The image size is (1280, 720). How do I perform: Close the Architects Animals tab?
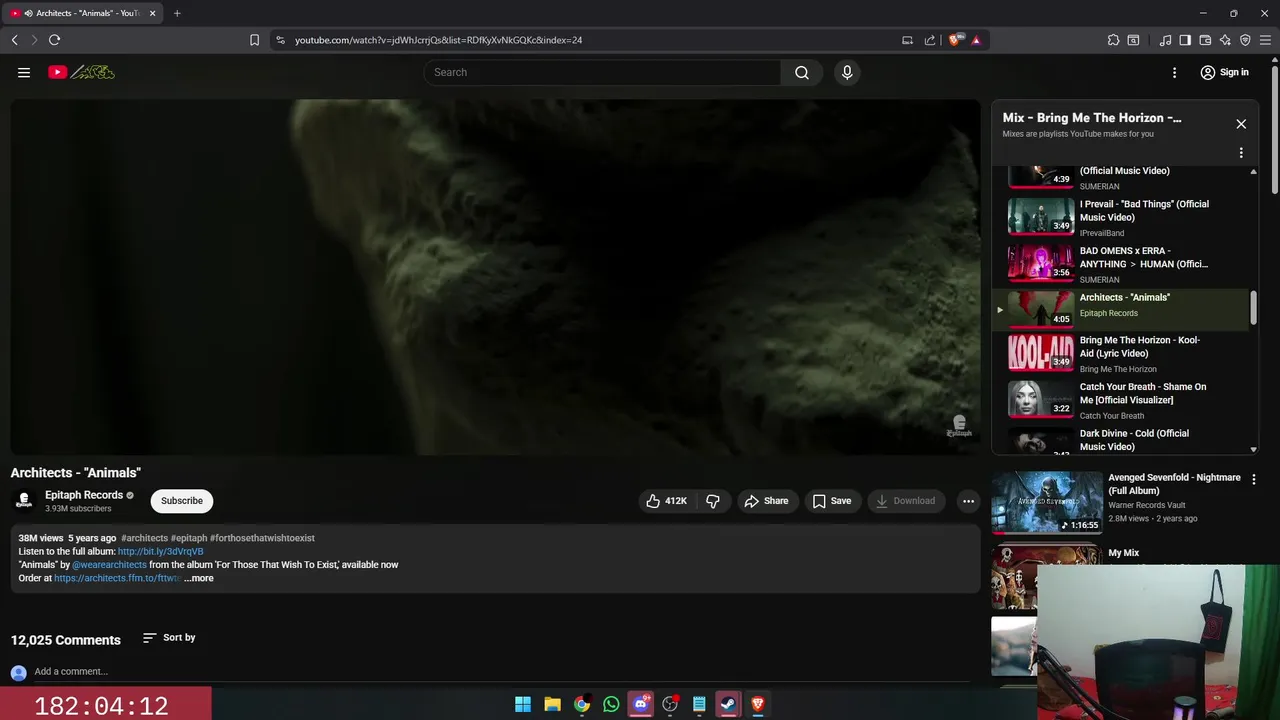pyautogui.click(x=152, y=13)
